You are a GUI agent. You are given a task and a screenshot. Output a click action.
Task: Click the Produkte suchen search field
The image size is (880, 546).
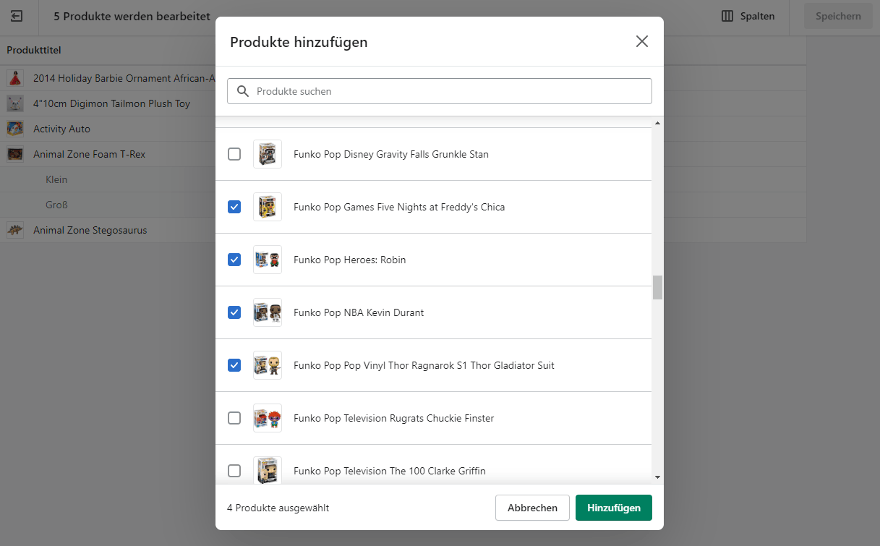(x=439, y=91)
